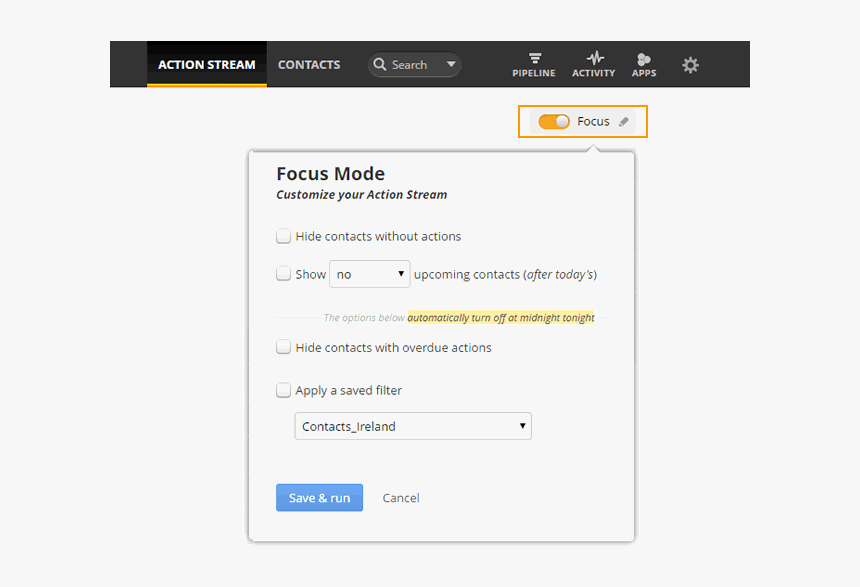The width and height of the screenshot is (860, 587).
Task: Open the Contacts_Ireland filter dropdown
Action: pyautogui.click(x=413, y=426)
